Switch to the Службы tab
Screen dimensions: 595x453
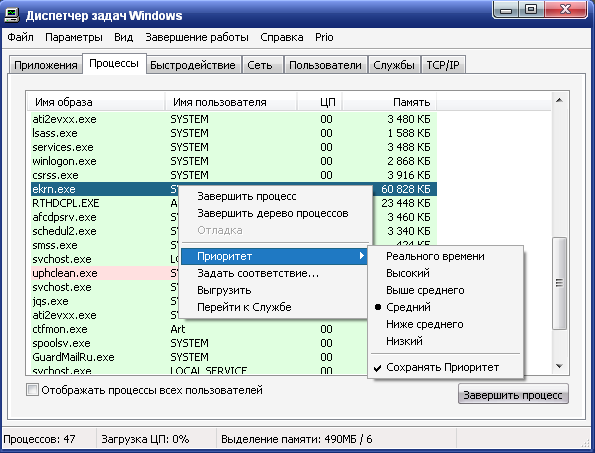pyautogui.click(x=394, y=65)
